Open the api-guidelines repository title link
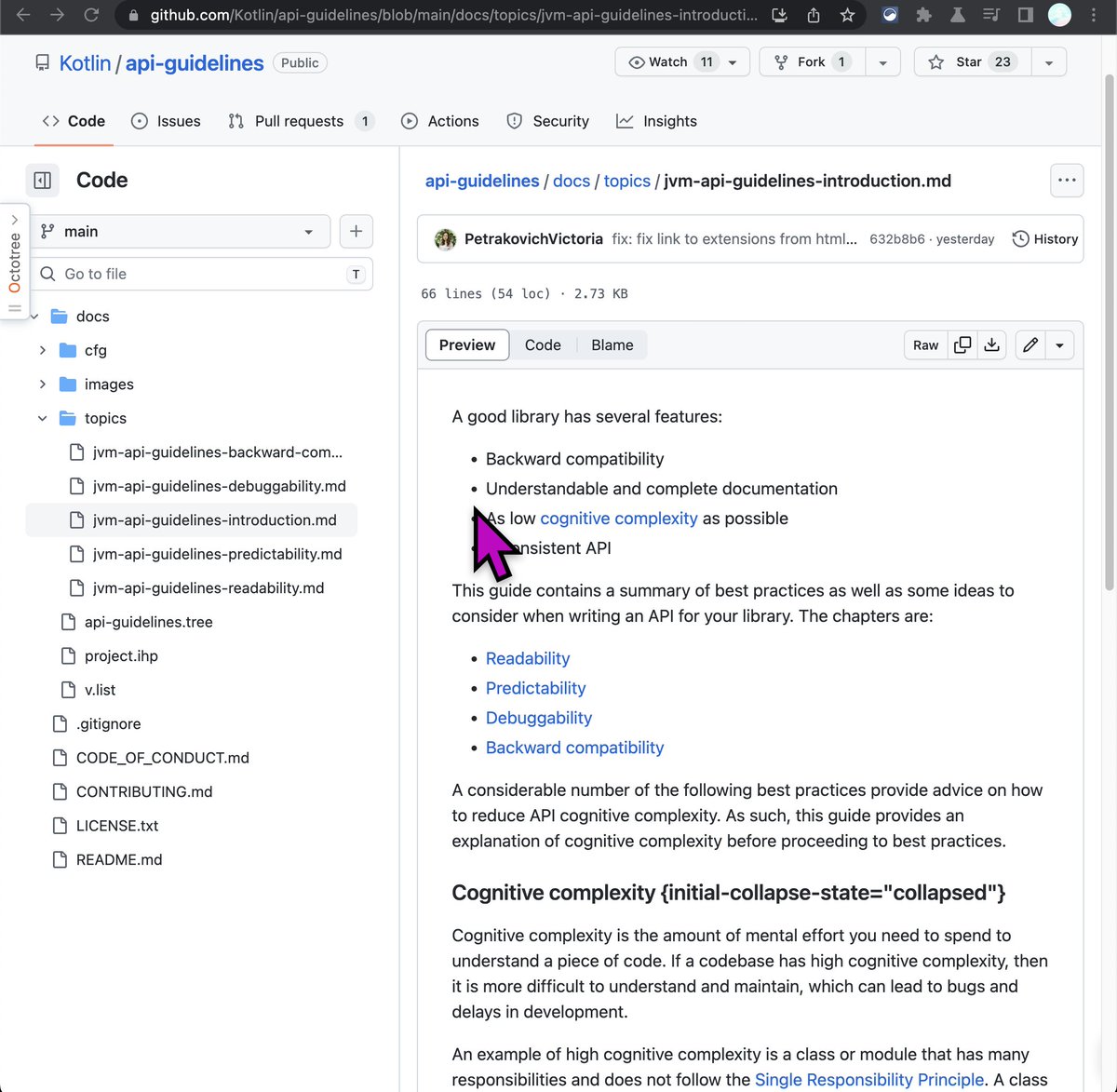 (x=195, y=63)
